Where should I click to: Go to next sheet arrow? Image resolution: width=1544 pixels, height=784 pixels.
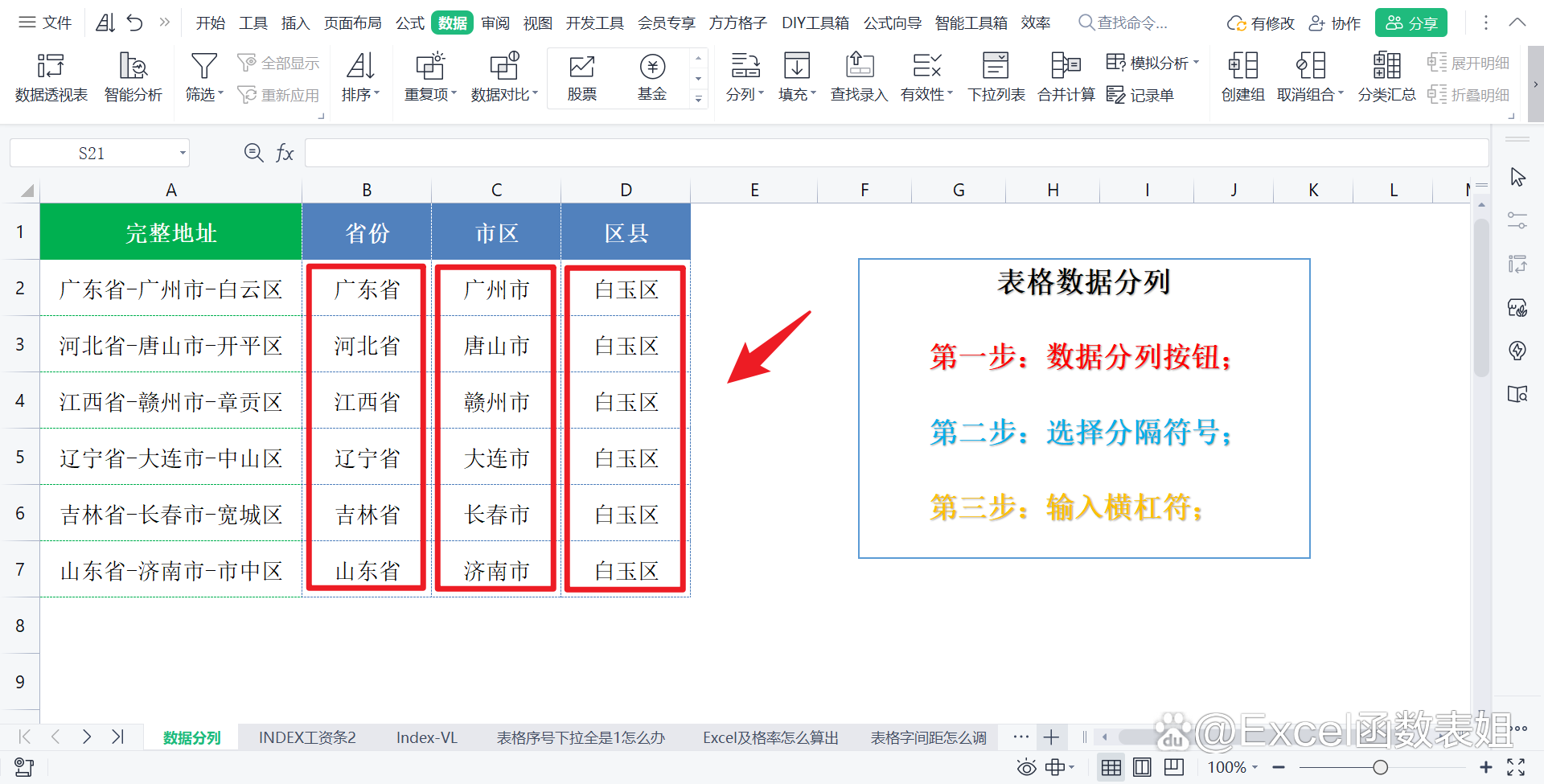tap(86, 737)
